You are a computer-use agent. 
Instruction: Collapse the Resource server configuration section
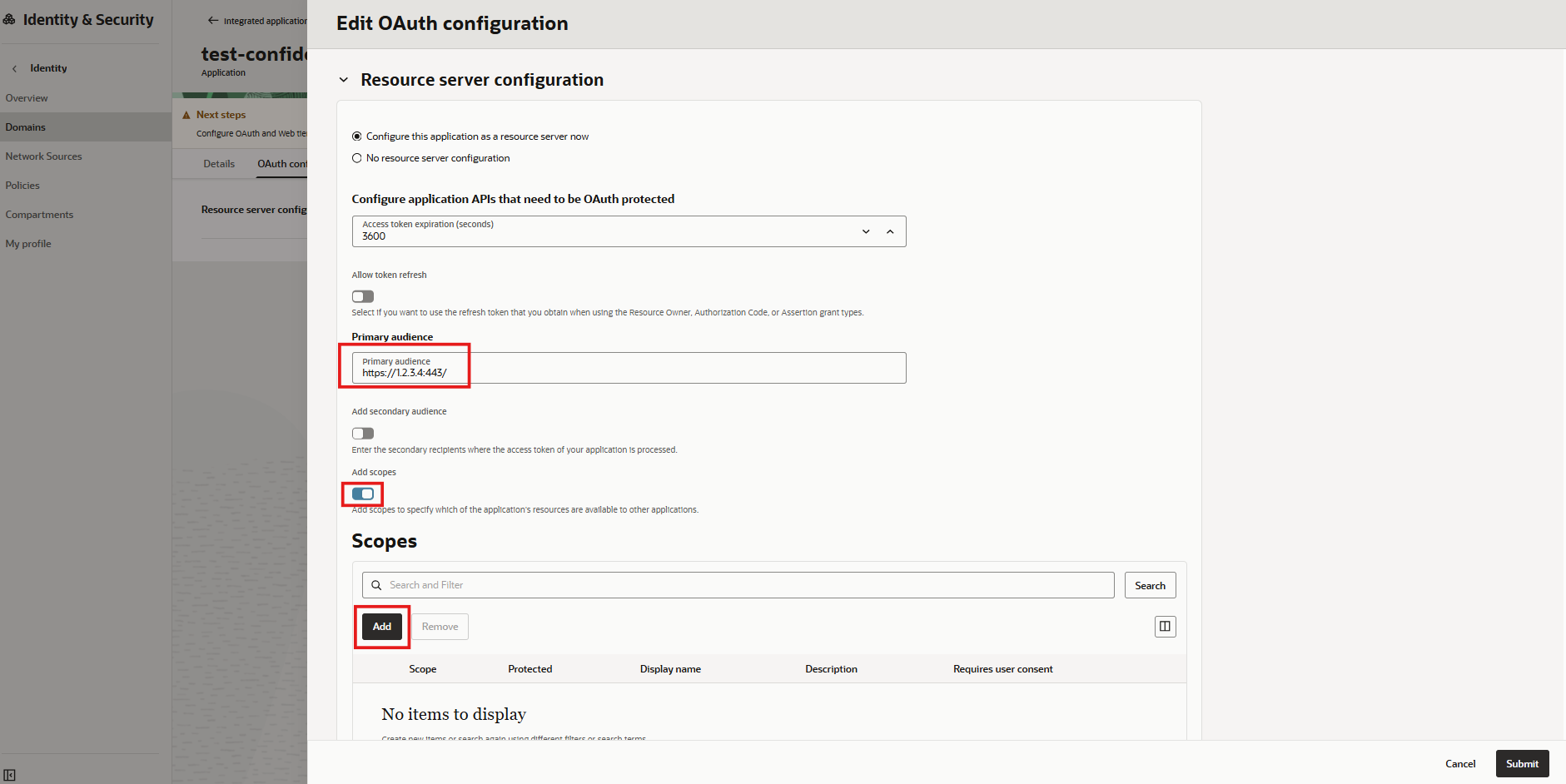coord(343,80)
